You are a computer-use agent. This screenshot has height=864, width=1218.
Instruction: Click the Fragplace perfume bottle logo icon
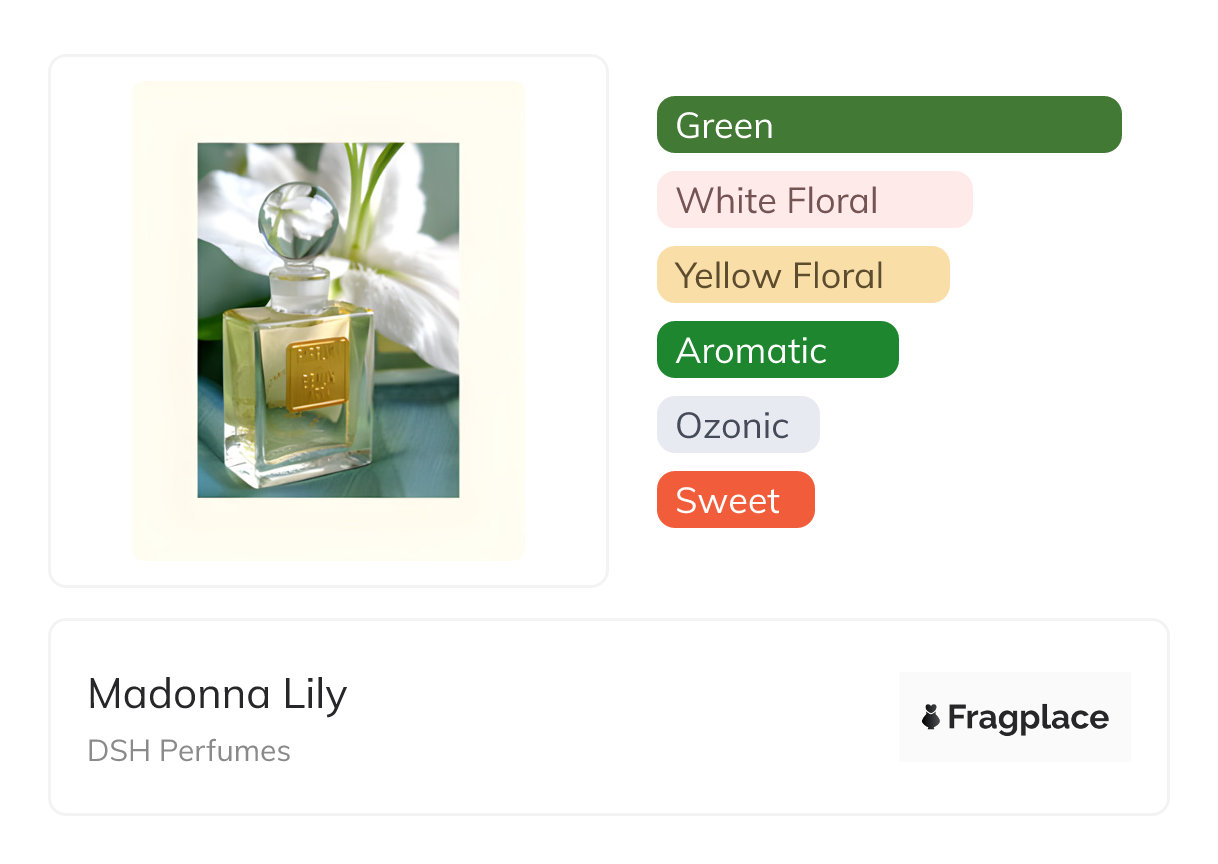tap(931, 717)
